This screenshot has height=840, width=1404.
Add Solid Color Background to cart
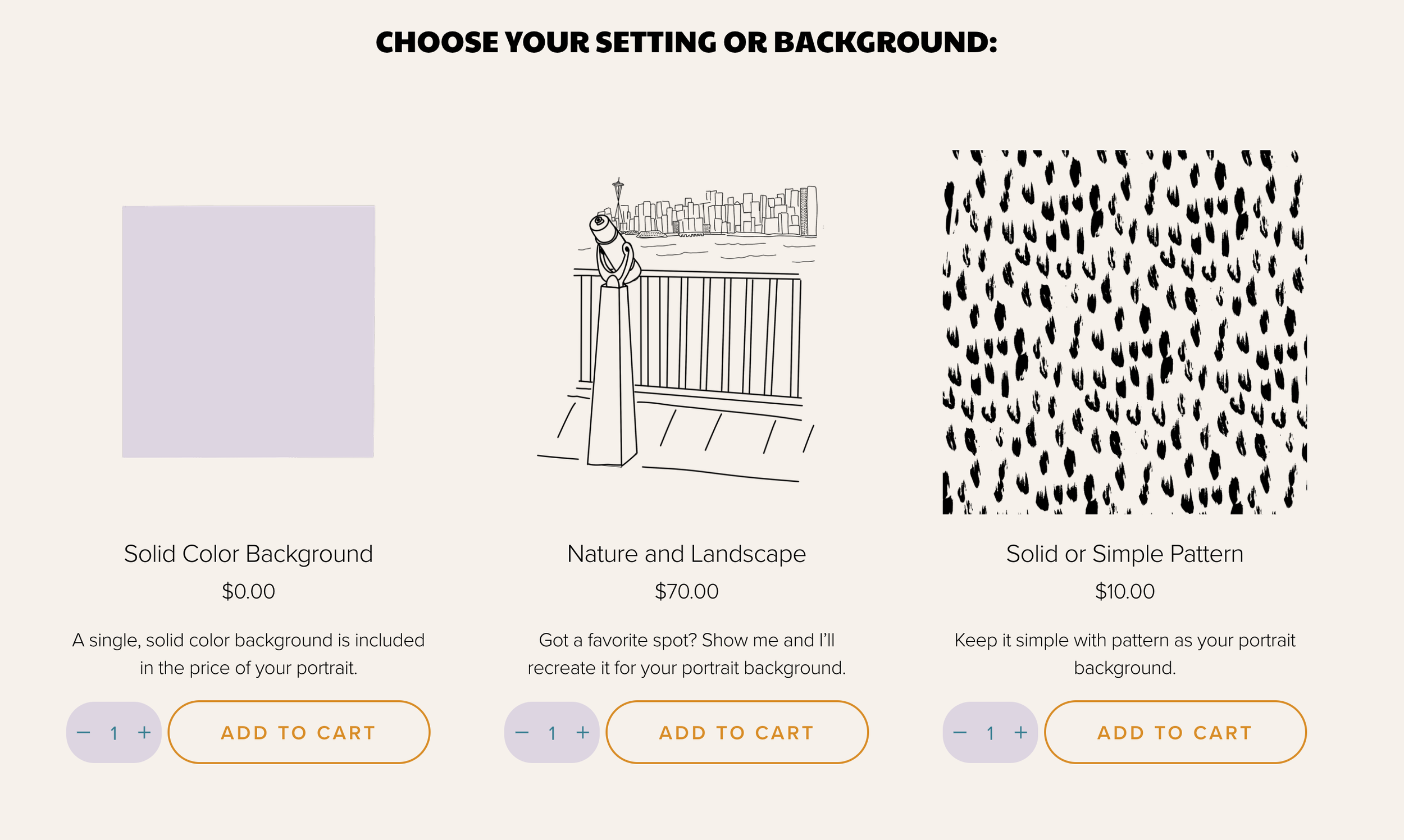point(299,732)
